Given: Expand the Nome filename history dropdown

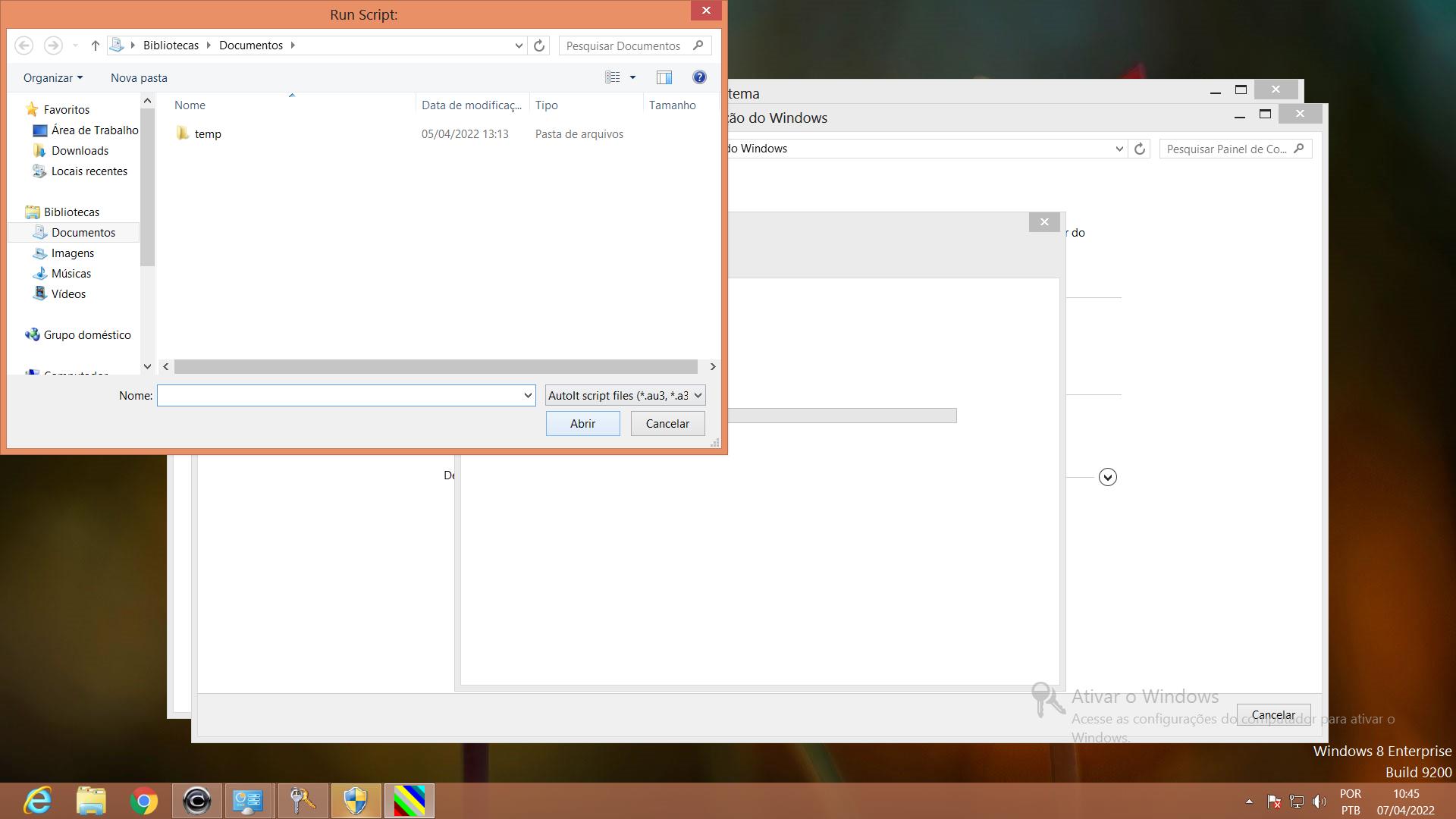Looking at the screenshot, I should pos(528,395).
